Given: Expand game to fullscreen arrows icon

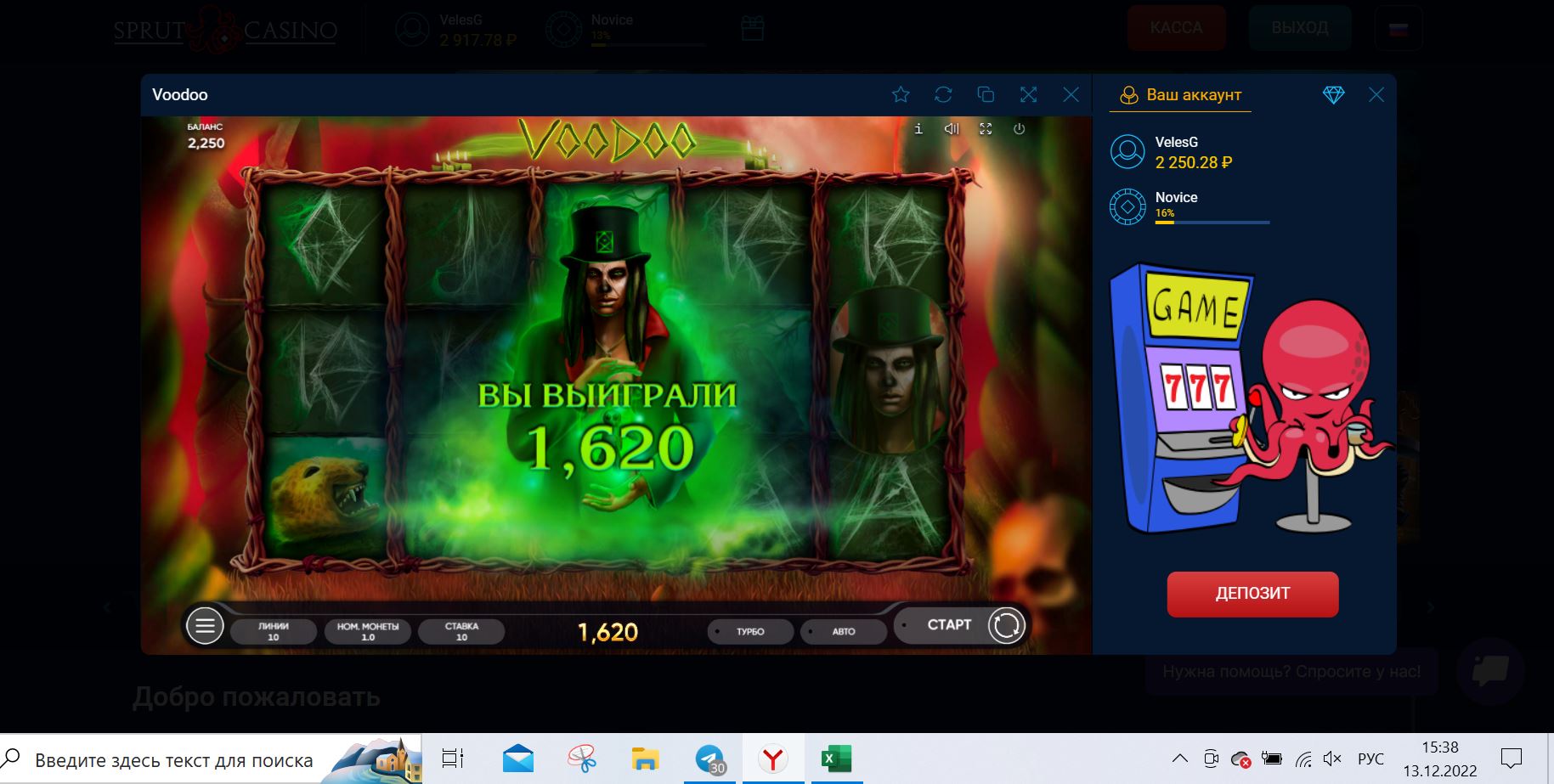Looking at the screenshot, I should click(x=1028, y=94).
